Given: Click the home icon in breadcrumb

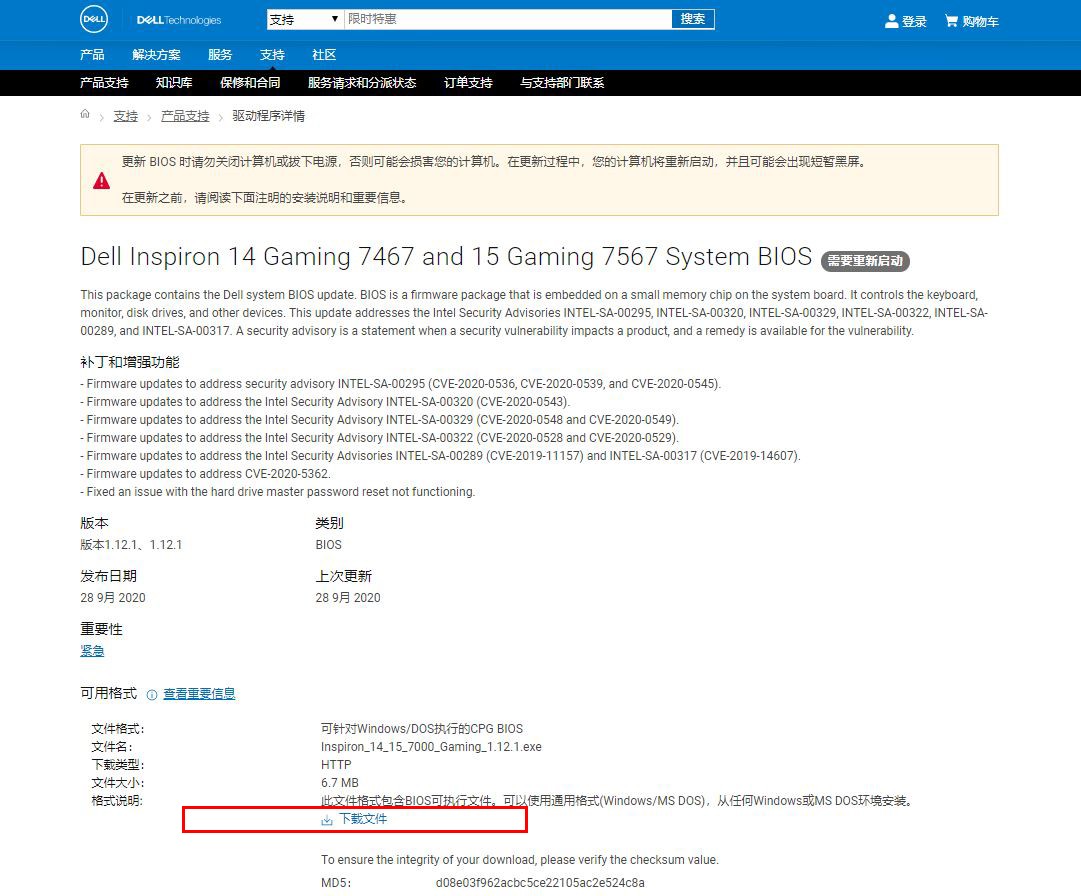Looking at the screenshot, I should point(85,115).
